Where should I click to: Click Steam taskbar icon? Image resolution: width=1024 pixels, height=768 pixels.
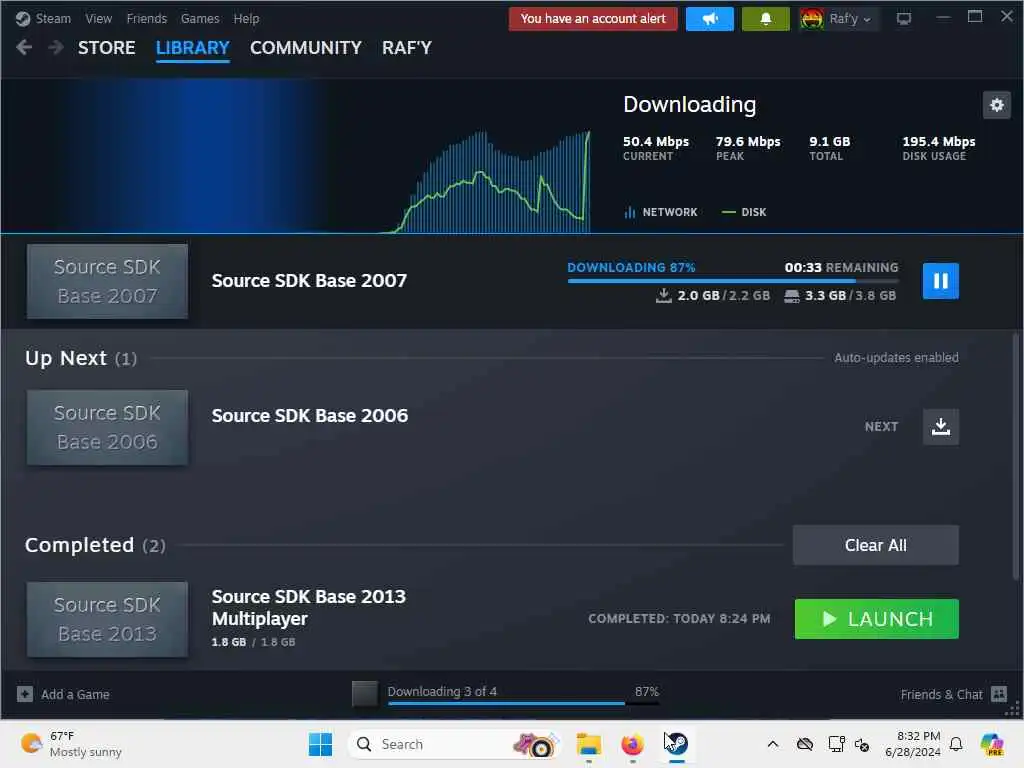point(677,744)
